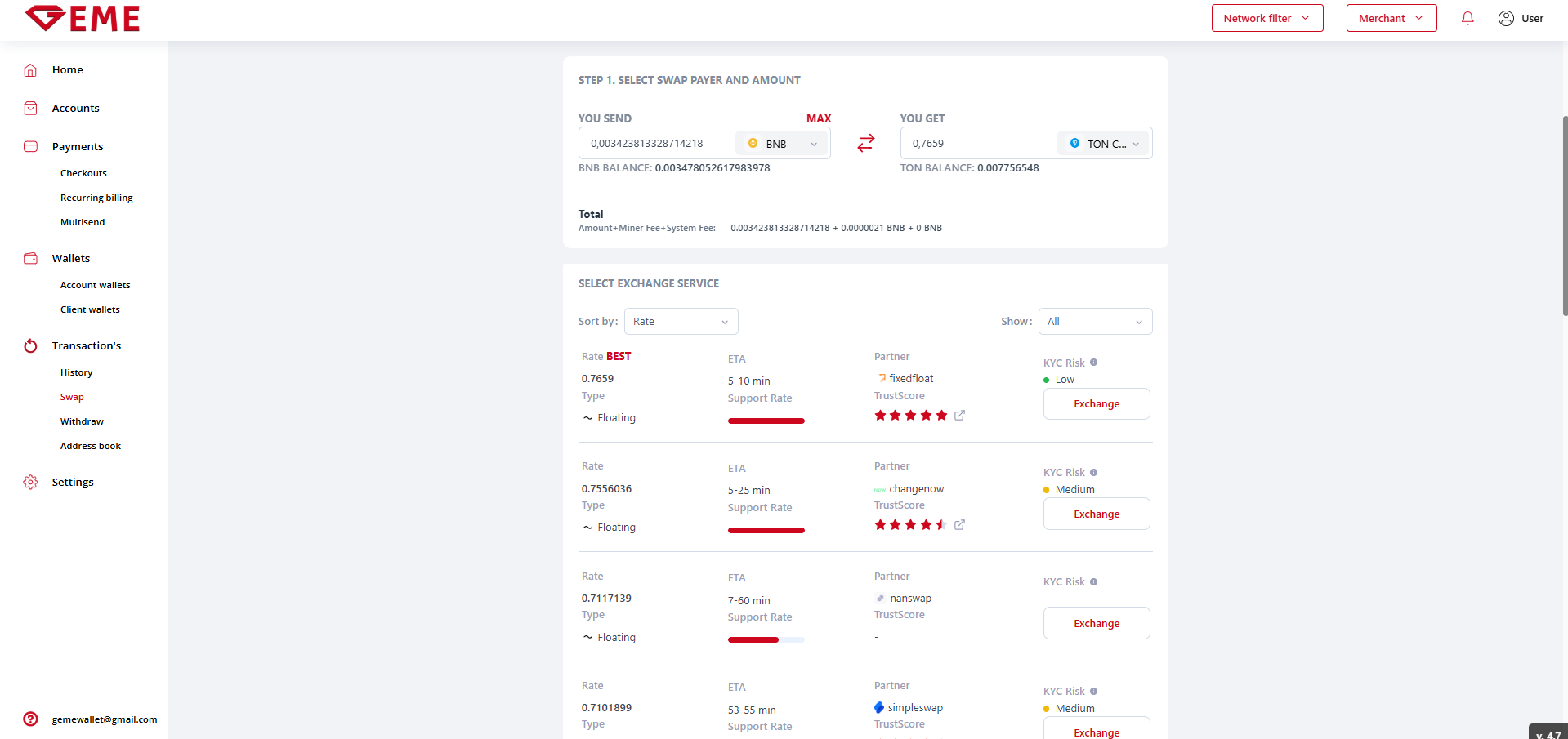Open the notifications bell
1568x739 pixels.
pyautogui.click(x=1467, y=18)
